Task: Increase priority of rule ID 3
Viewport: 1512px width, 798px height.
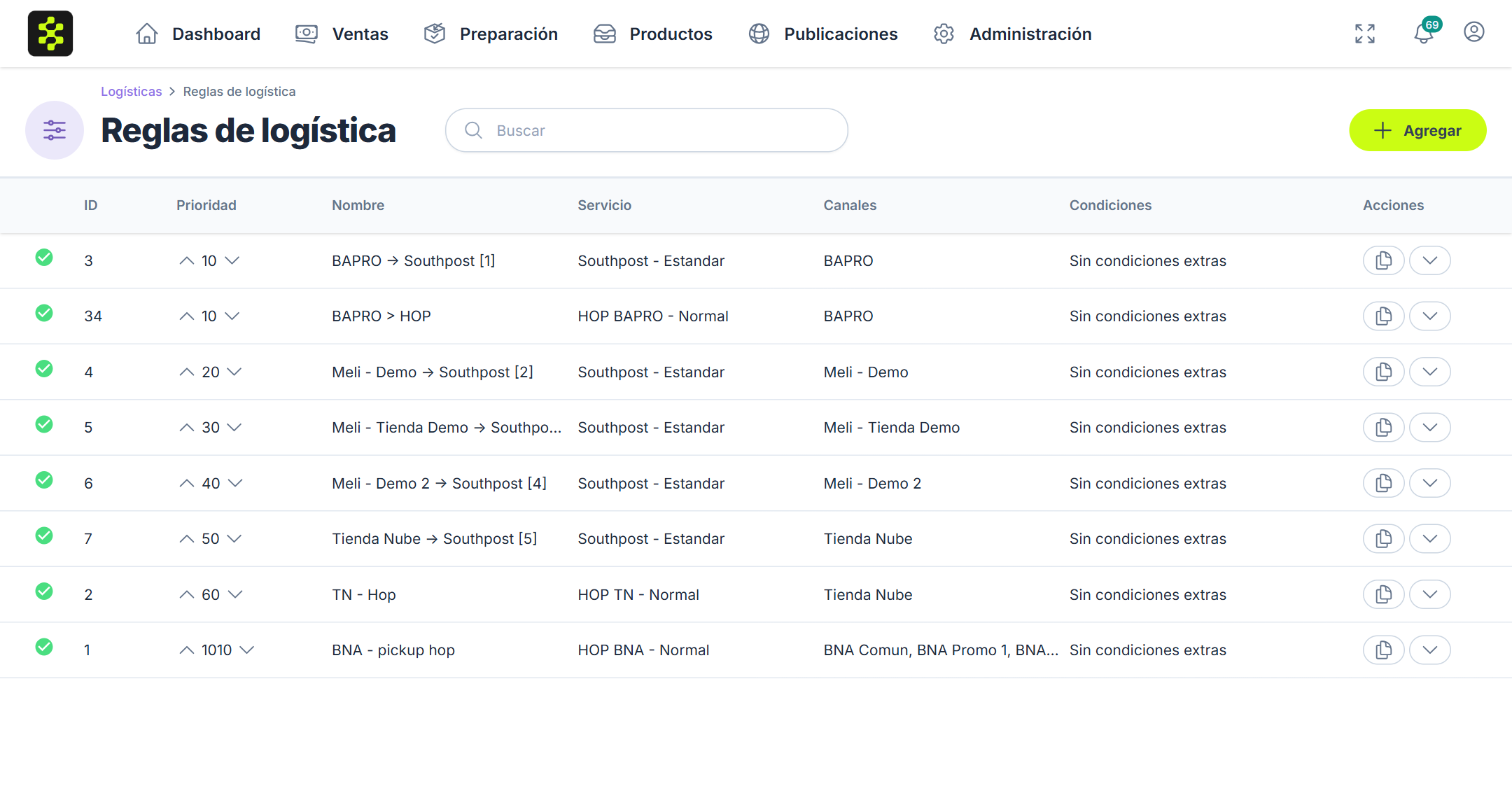Action: coord(186,260)
